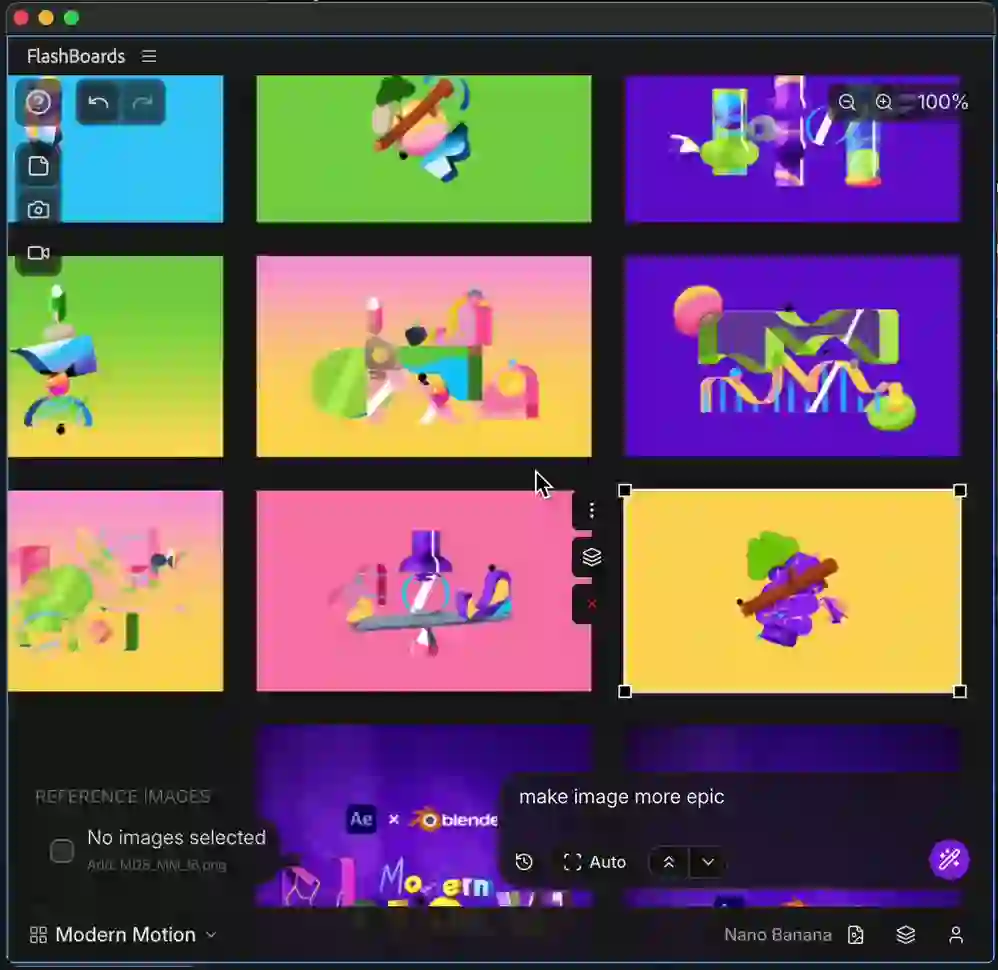Open the FlashBoards hamburger menu

click(149, 56)
